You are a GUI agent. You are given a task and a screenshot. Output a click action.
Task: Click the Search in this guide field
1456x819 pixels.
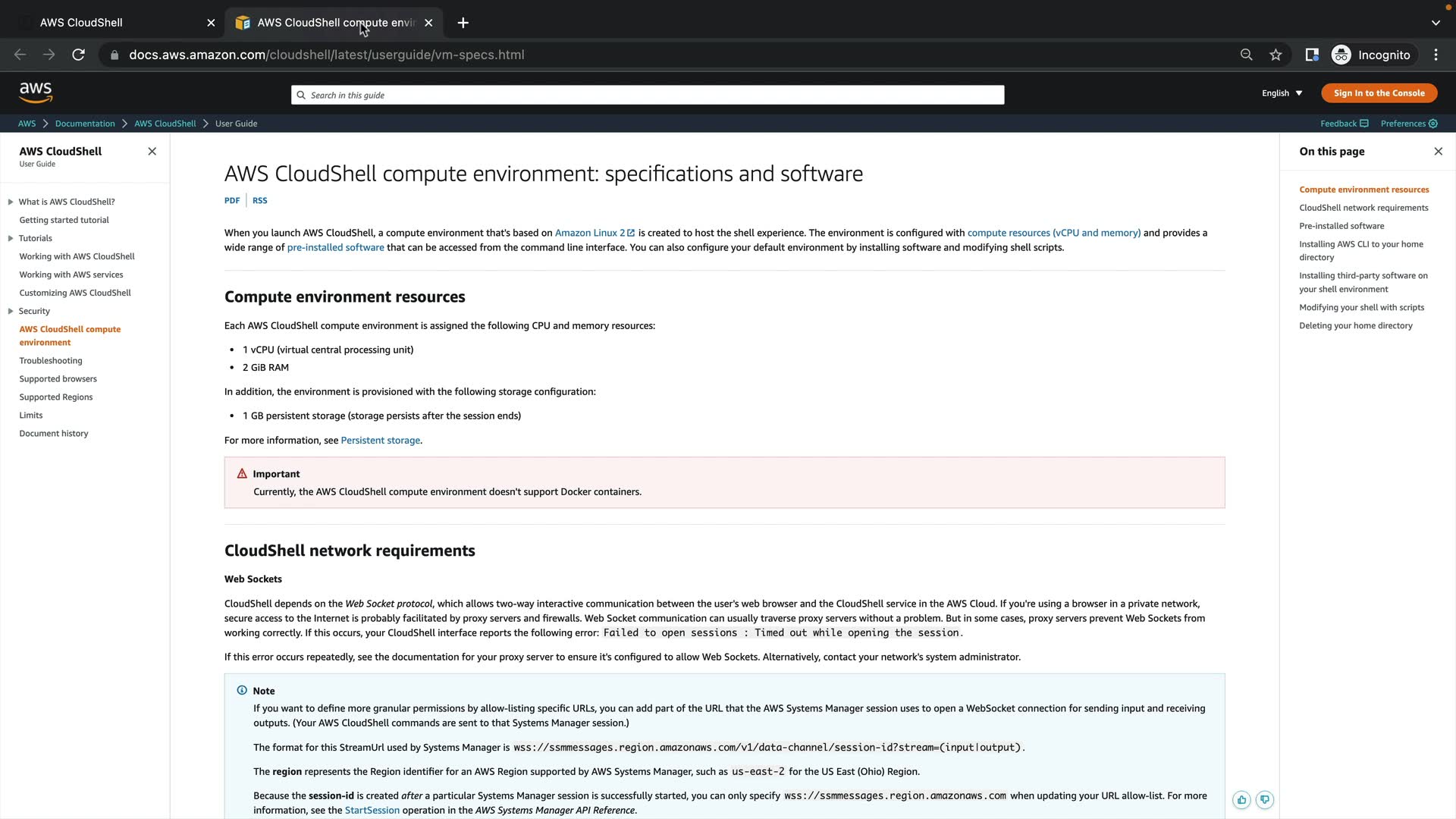[648, 95]
